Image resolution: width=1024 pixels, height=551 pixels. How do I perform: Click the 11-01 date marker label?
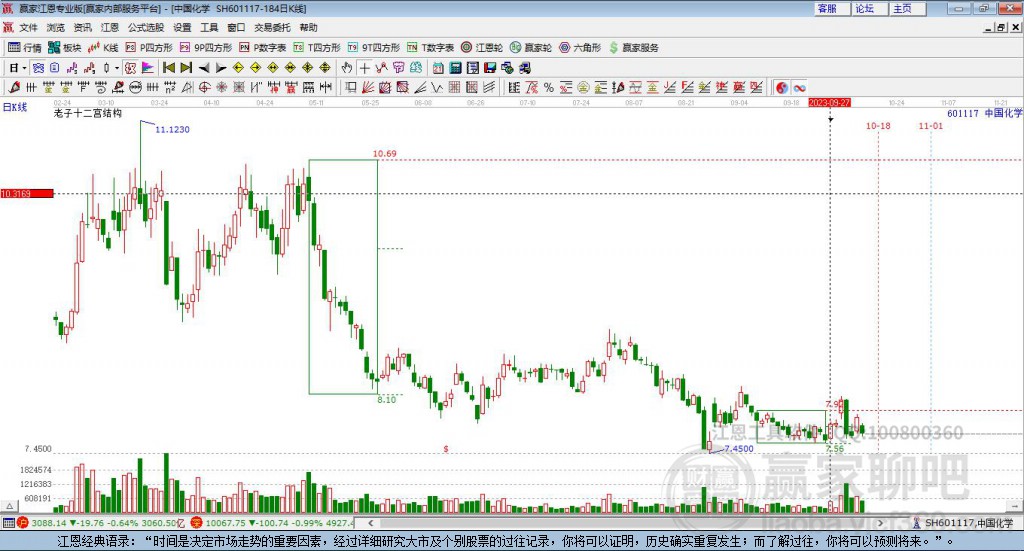931,125
